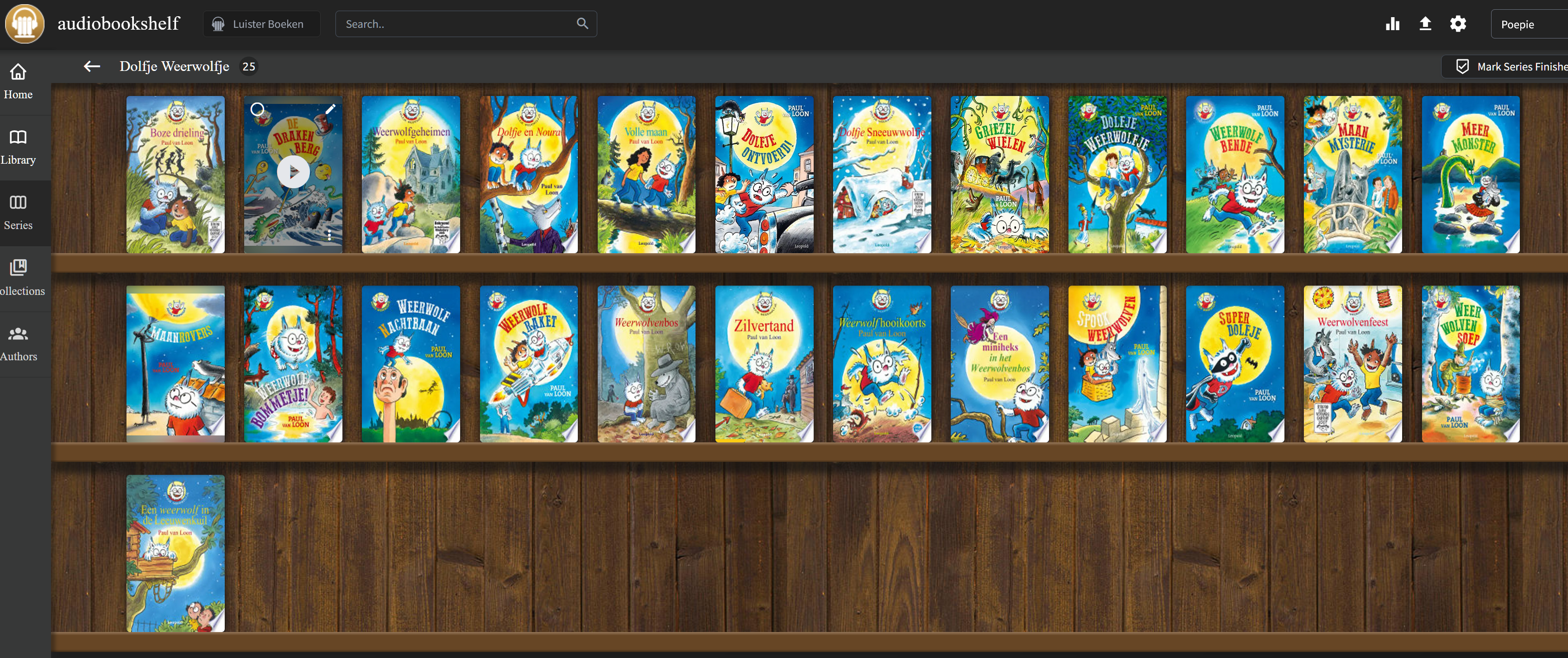Open the Weerwolfgeheimen book cover

pos(411,174)
